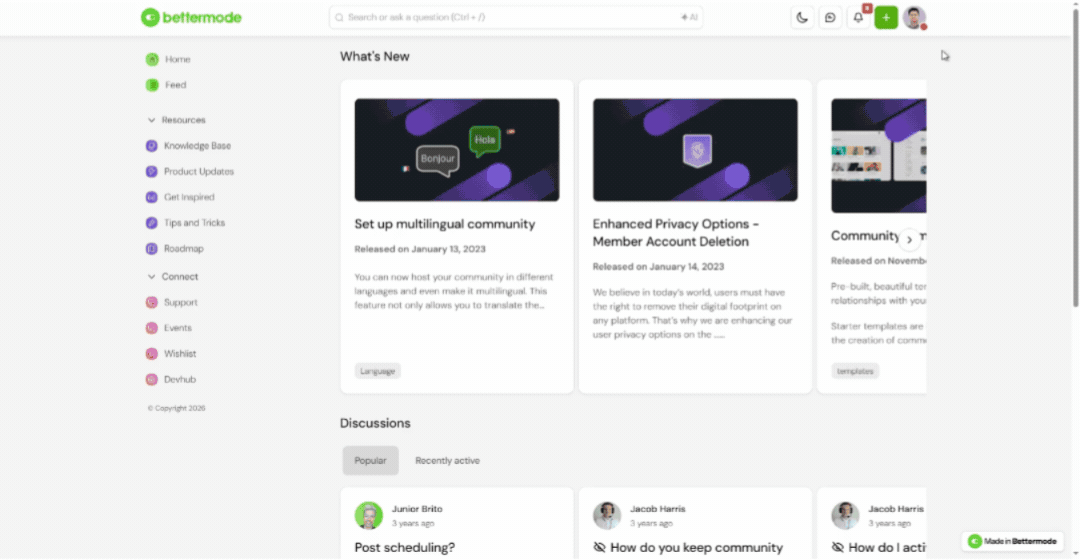
Task: Select the Popular discussions tab
Action: 371,461
